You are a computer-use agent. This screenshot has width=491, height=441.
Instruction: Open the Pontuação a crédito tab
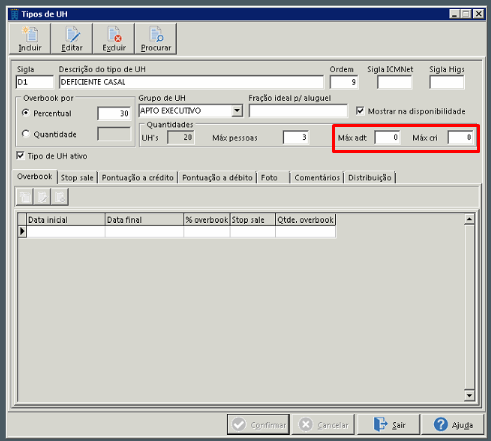coord(137,178)
